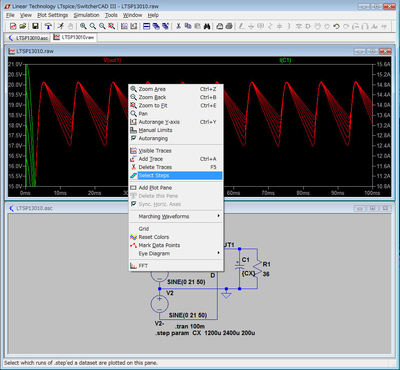400x370 pixels.
Task: Choose Add Trace menu entry
Action: click(x=176, y=159)
